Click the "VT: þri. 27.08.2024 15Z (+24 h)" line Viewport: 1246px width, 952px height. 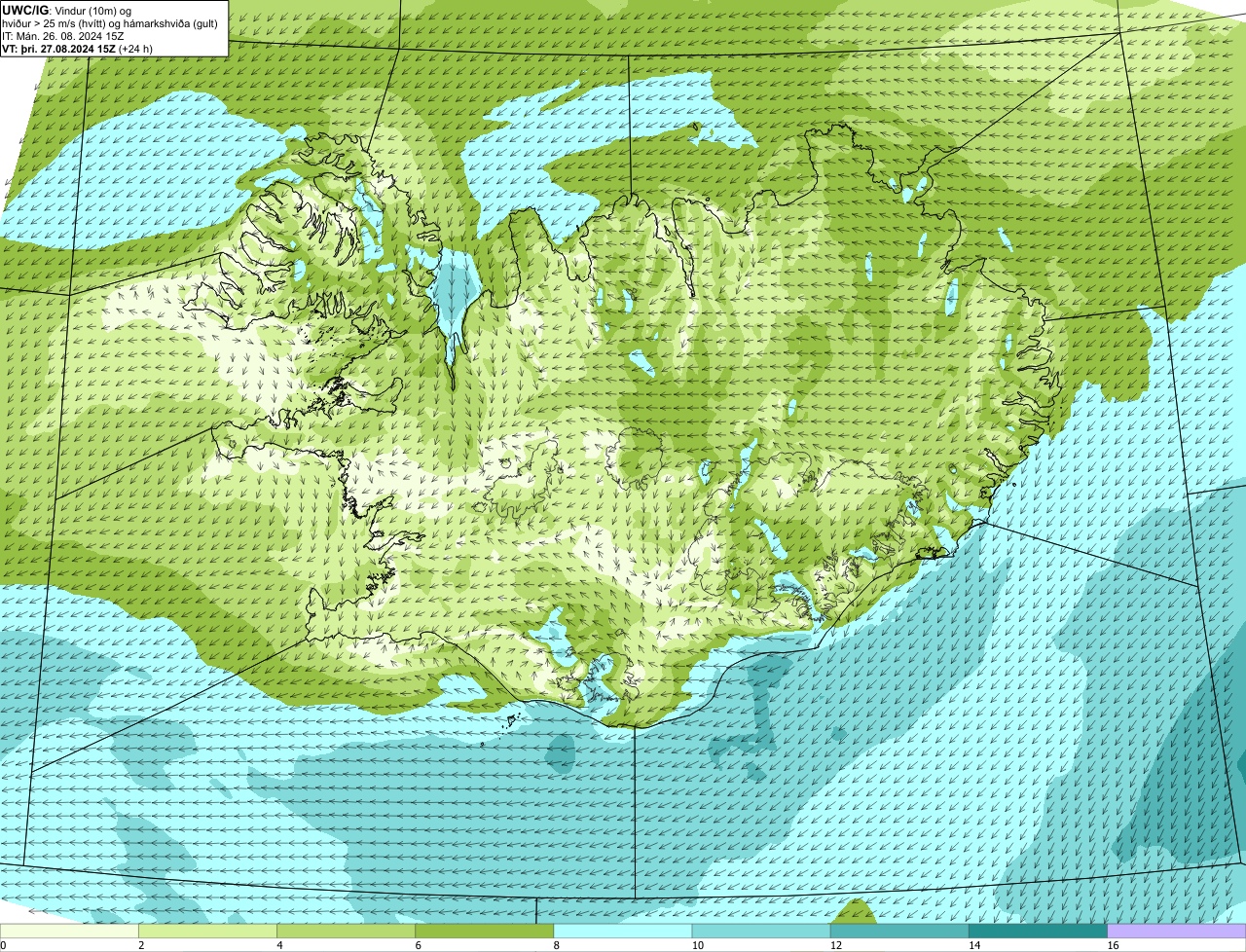77,48
